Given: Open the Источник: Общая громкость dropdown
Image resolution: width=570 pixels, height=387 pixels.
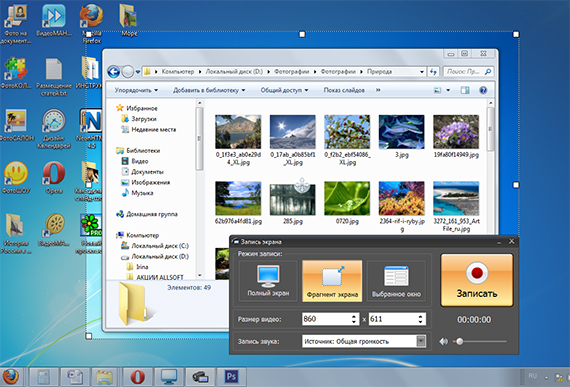Looking at the screenshot, I should click(364, 341).
